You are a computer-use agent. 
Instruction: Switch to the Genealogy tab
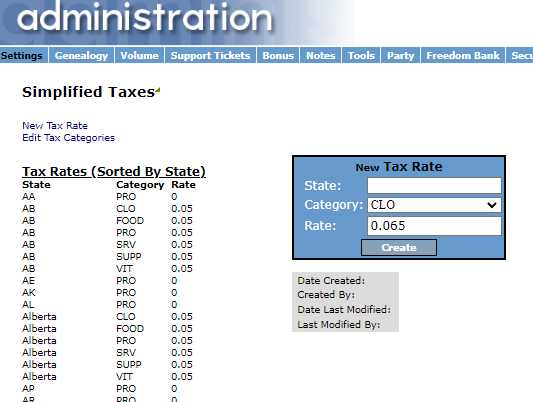click(81, 55)
